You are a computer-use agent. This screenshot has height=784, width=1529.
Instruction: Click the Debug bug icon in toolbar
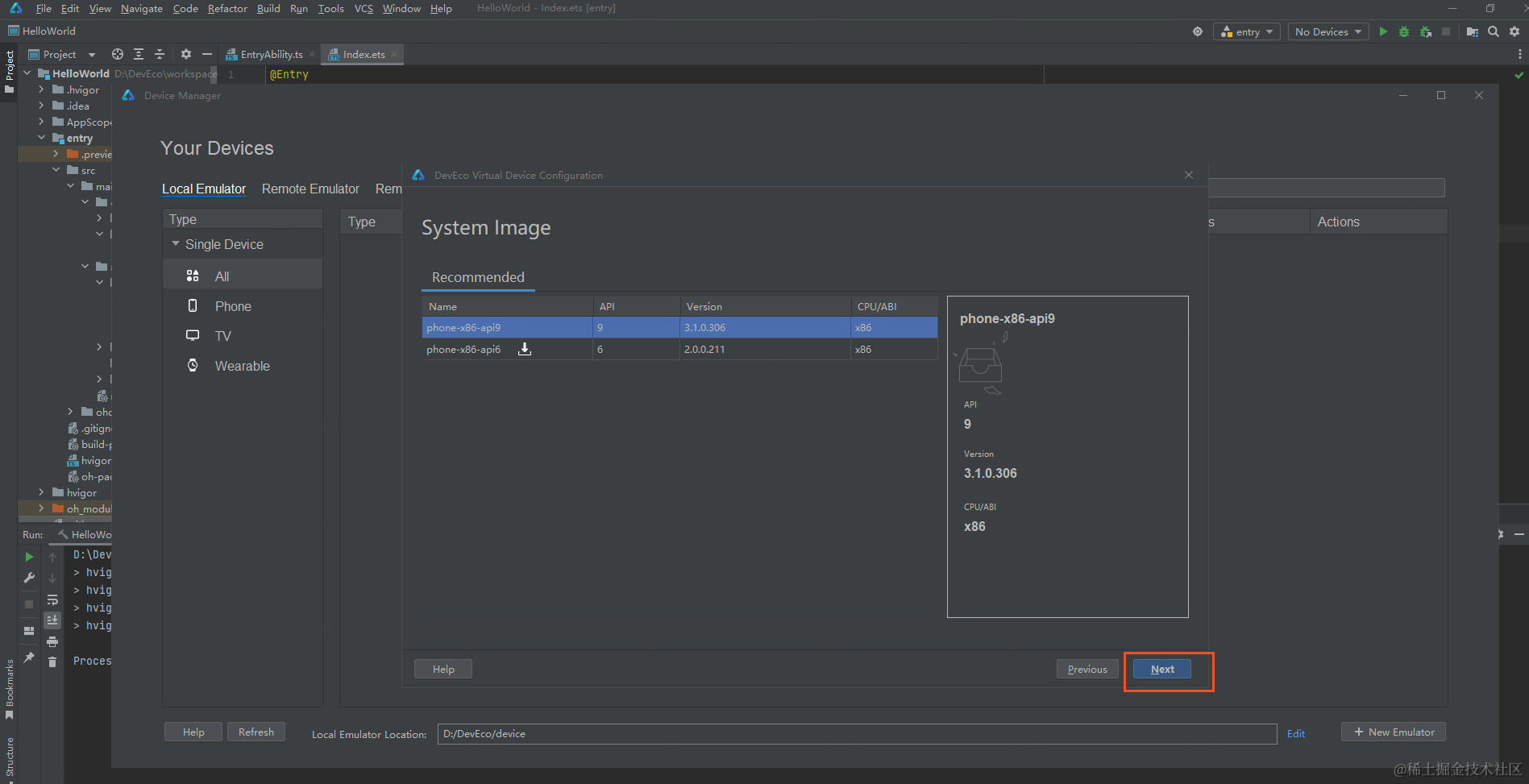tap(1404, 31)
